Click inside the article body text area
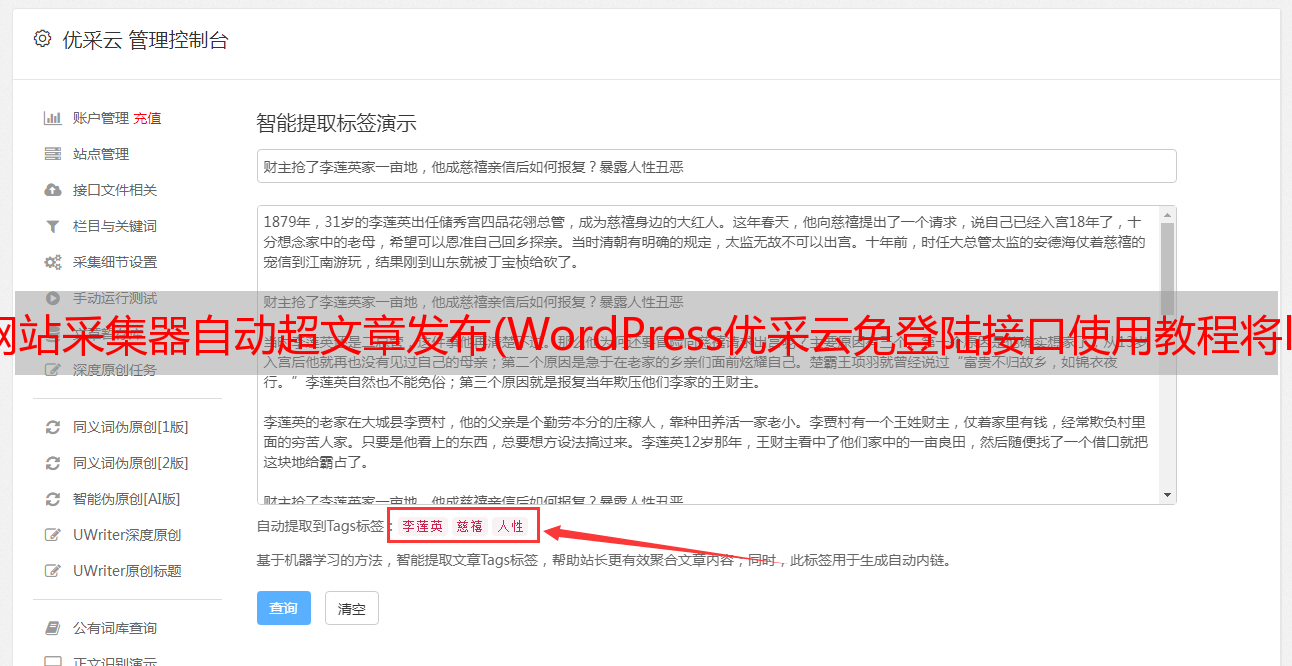The width and height of the screenshot is (1292, 666). pyautogui.click(x=707, y=355)
